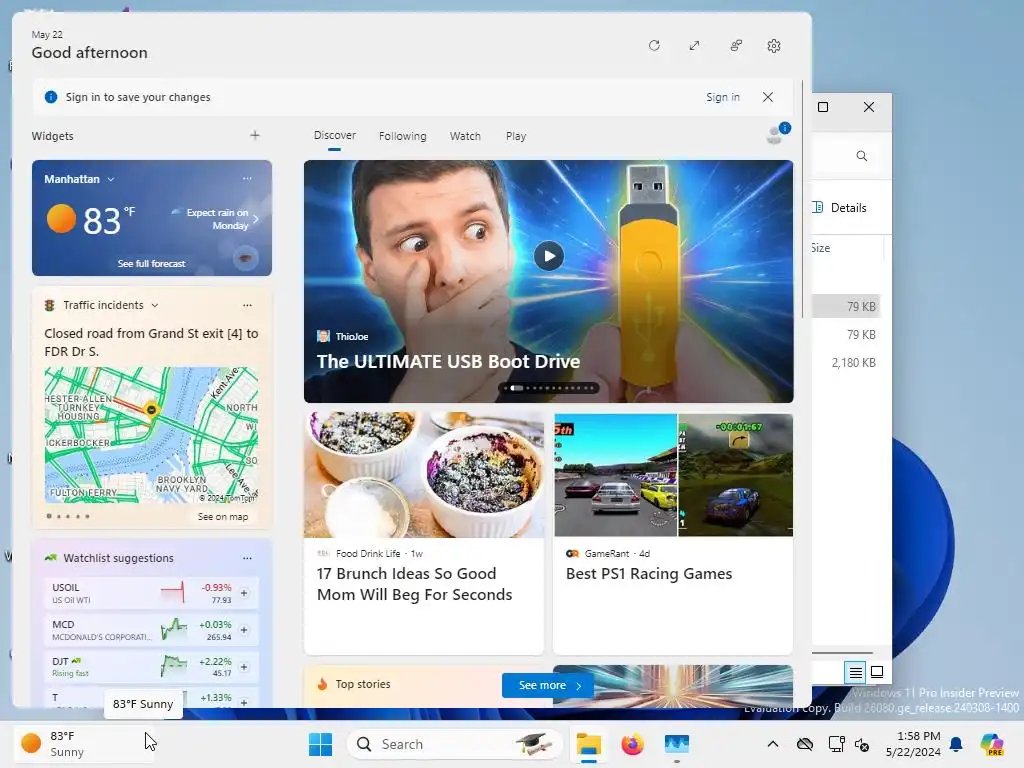The width and height of the screenshot is (1024, 768).
Task: Click See on map link
Action: pyautogui.click(x=223, y=517)
